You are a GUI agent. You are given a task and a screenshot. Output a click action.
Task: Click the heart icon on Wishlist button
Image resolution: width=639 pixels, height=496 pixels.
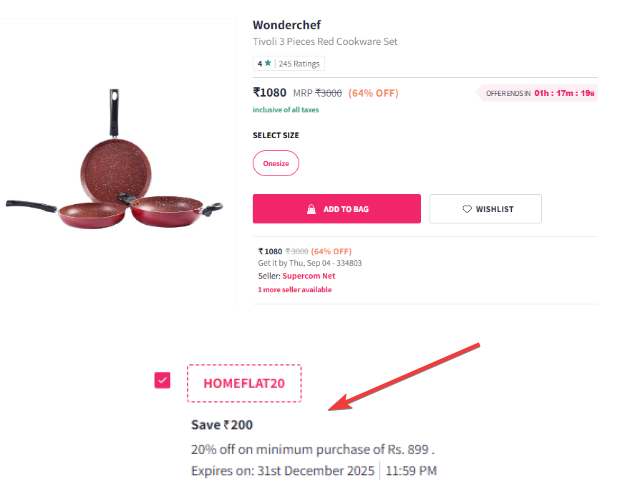(x=466, y=209)
